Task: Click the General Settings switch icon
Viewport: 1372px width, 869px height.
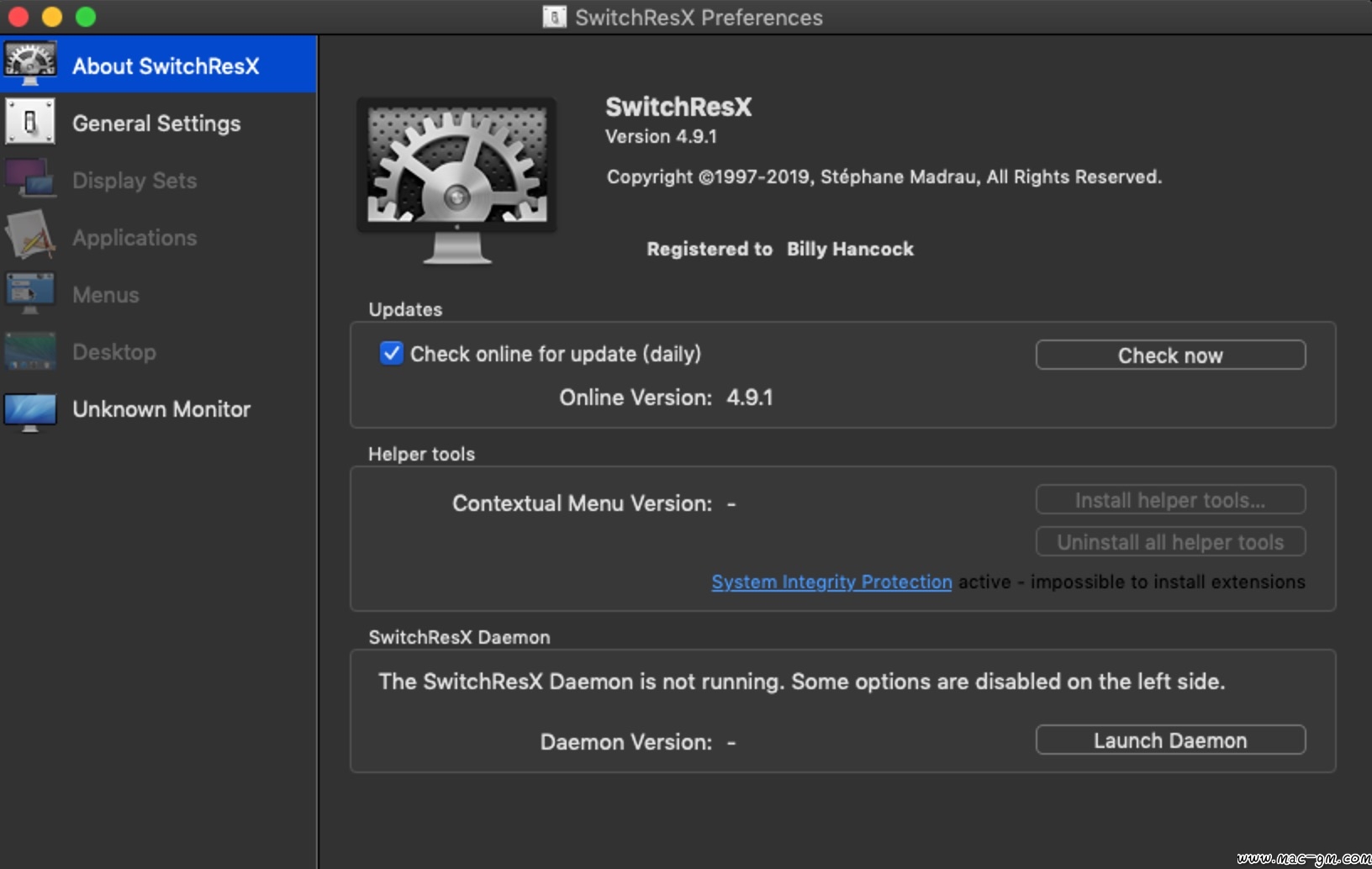Action: 30,122
